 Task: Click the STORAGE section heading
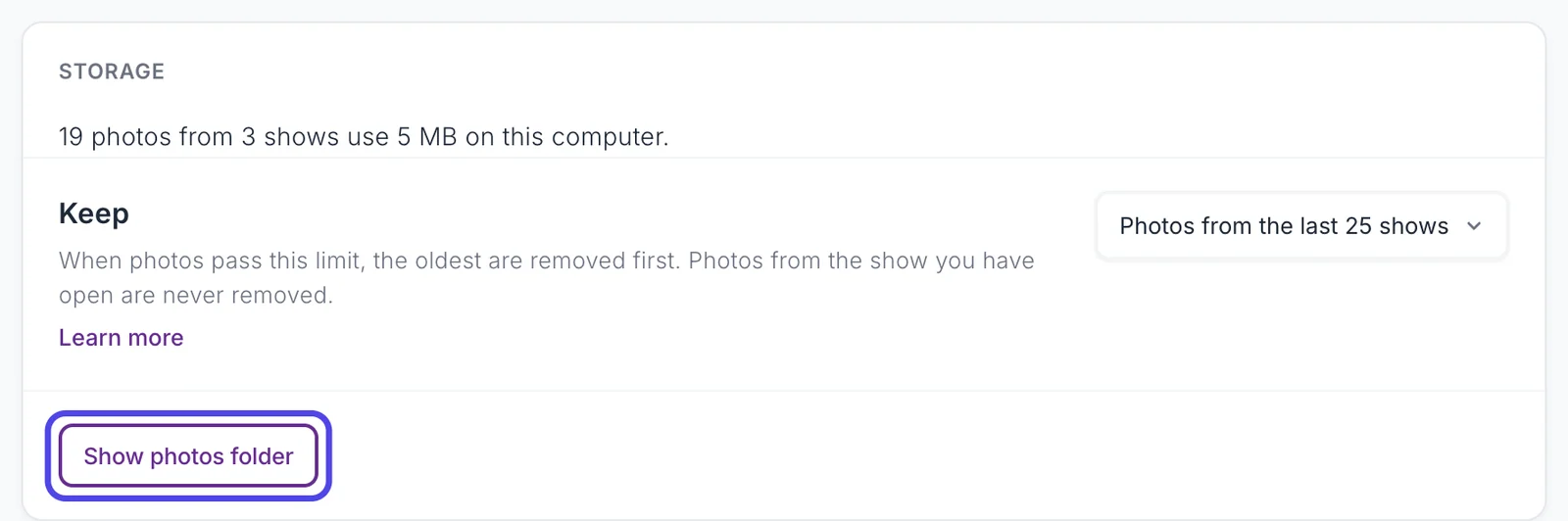(112, 71)
